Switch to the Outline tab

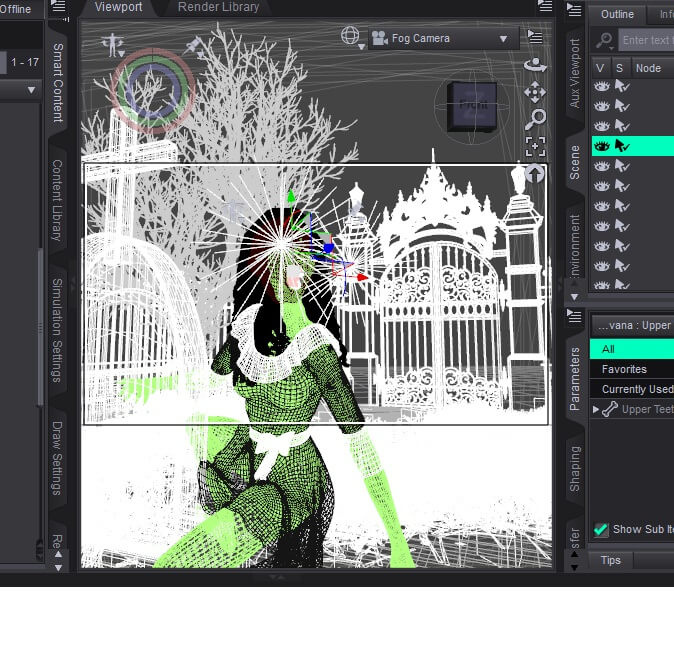tap(617, 15)
